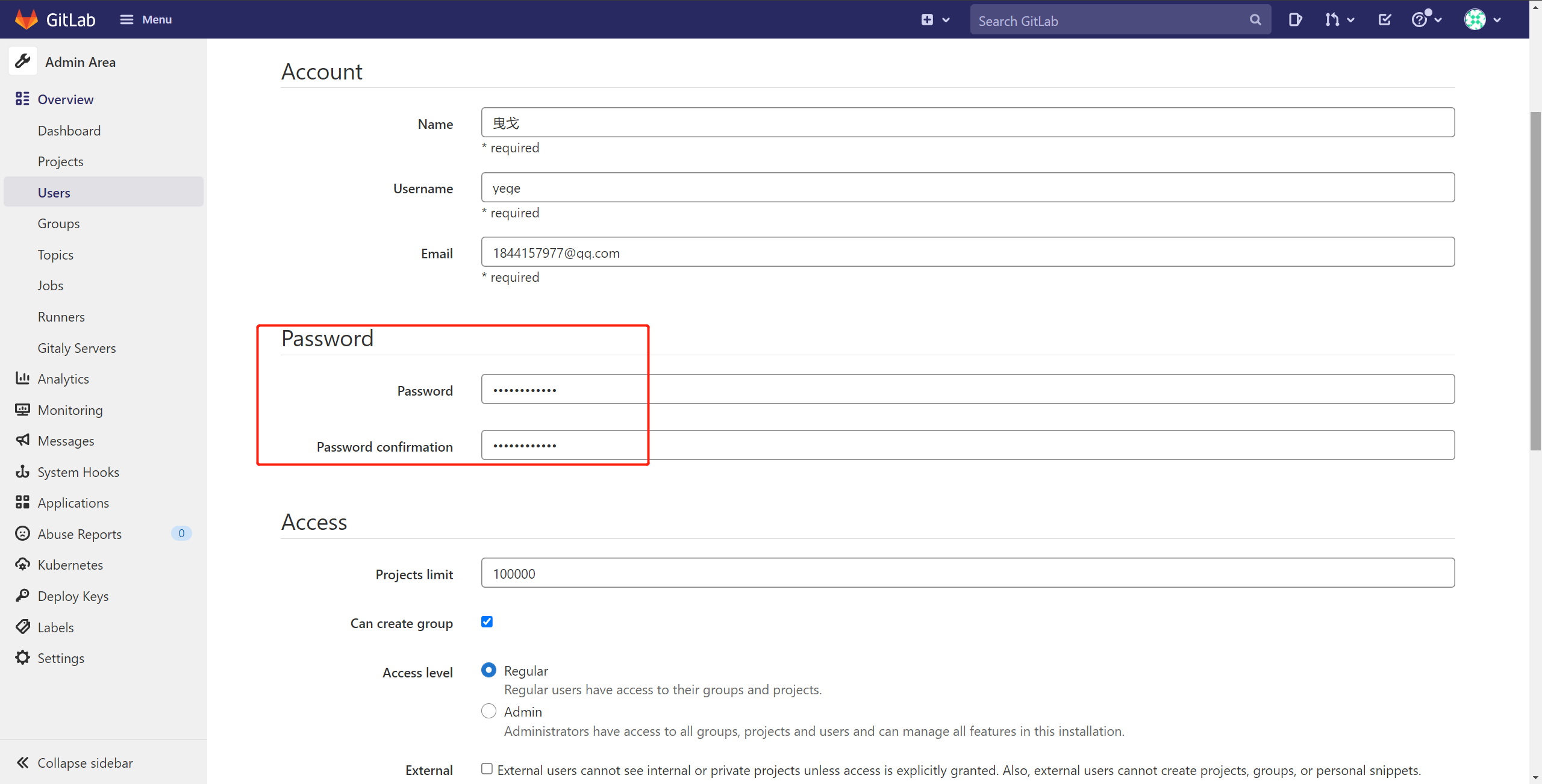Image resolution: width=1542 pixels, height=784 pixels.
Task: Enable the External user checkbox
Action: (x=487, y=768)
